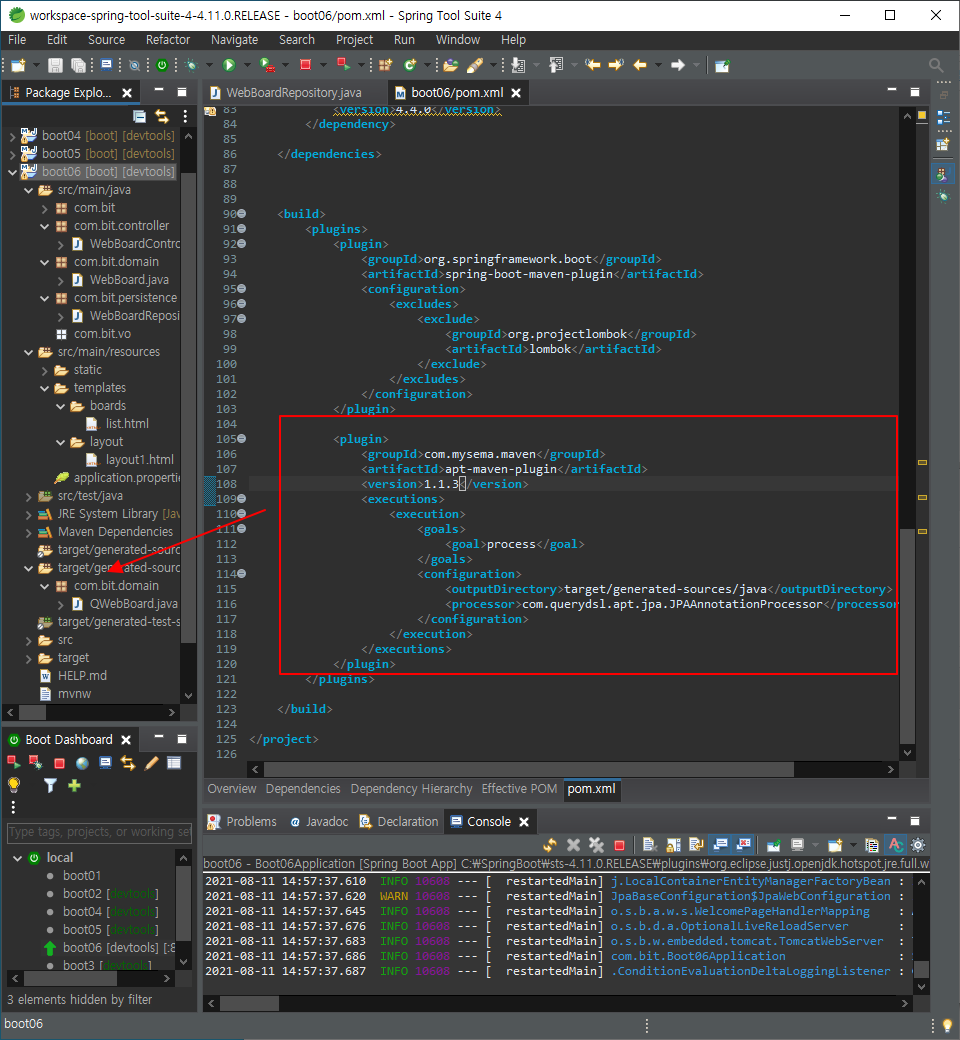
Task: Click the lightbulb icon in Boot Dashboard
Action: click(13, 785)
